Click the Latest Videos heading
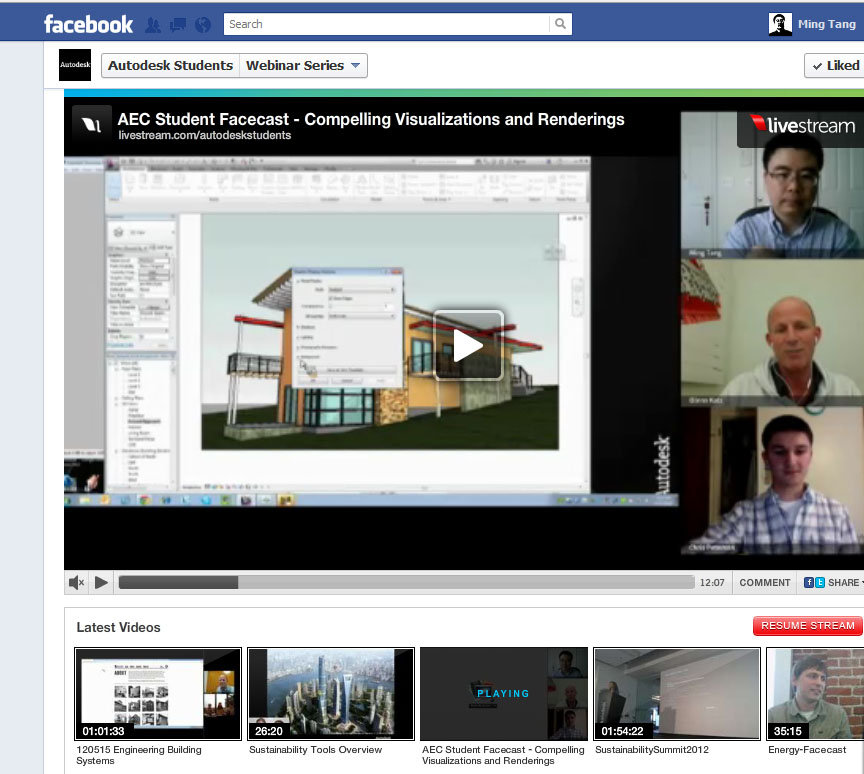 point(118,627)
